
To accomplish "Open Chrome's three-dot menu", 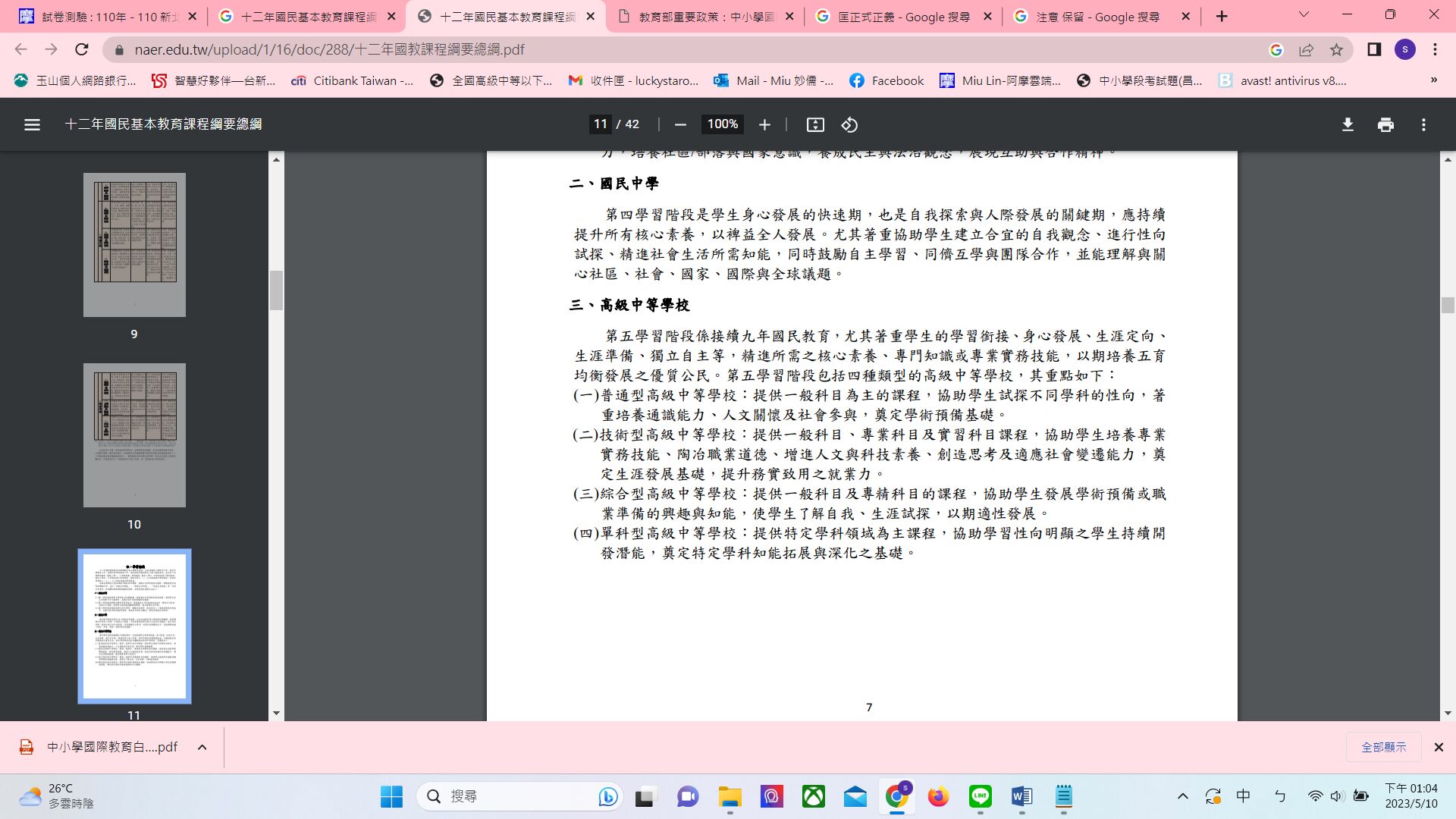I will point(1435,49).
